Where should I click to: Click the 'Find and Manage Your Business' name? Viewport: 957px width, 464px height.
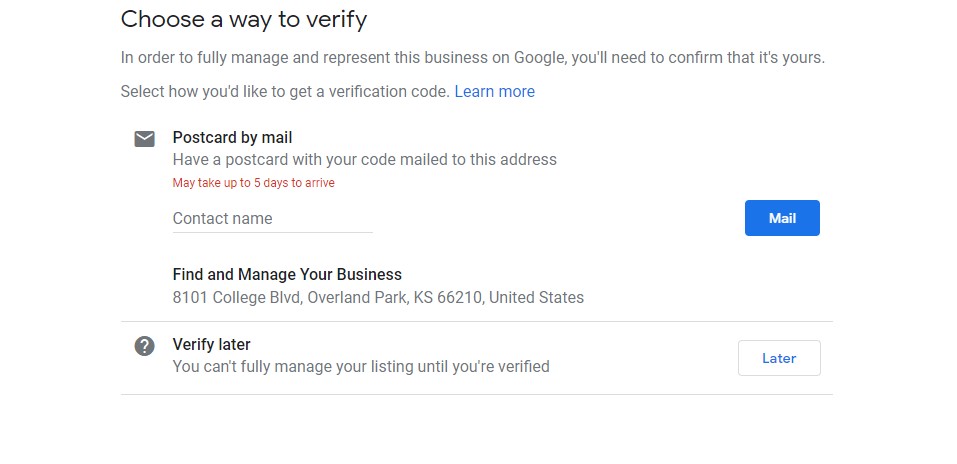tap(287, 274)
